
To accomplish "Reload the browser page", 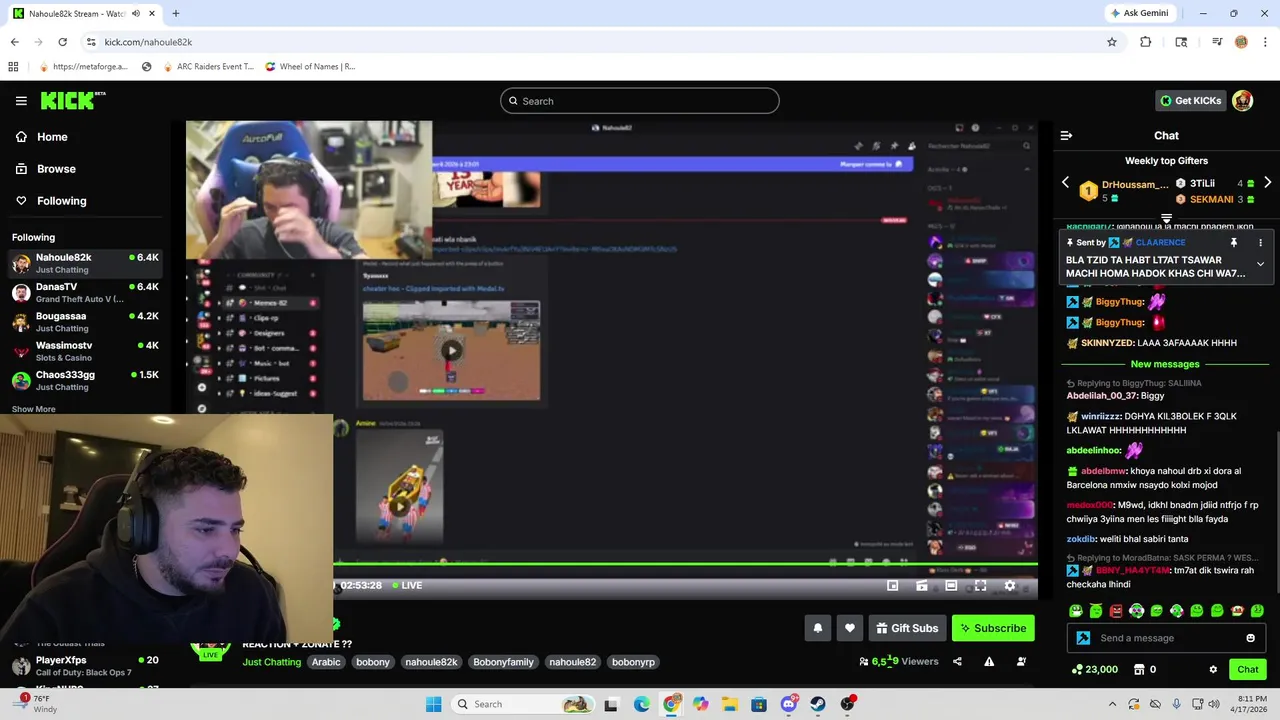I will pos(62,42).
